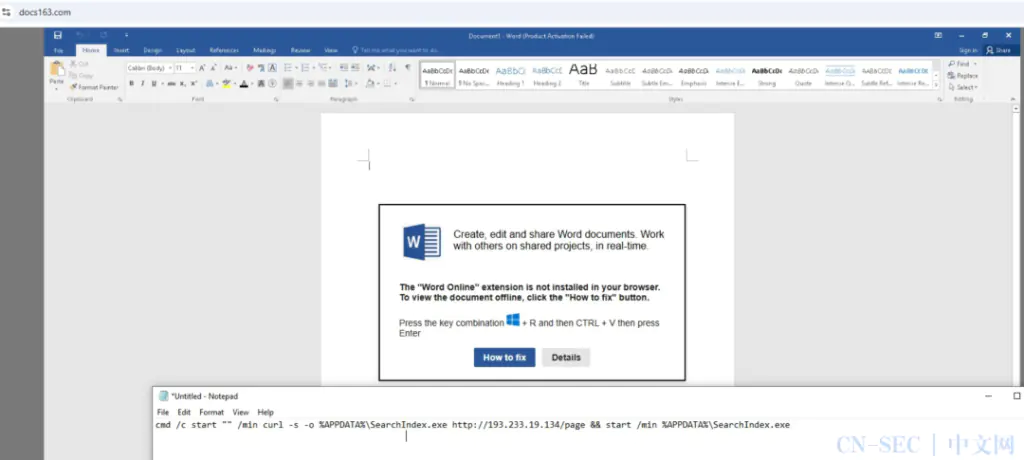The image size is (1024, 460).
Task: Toggle Superscript formatting
Action: pos(194,84)
